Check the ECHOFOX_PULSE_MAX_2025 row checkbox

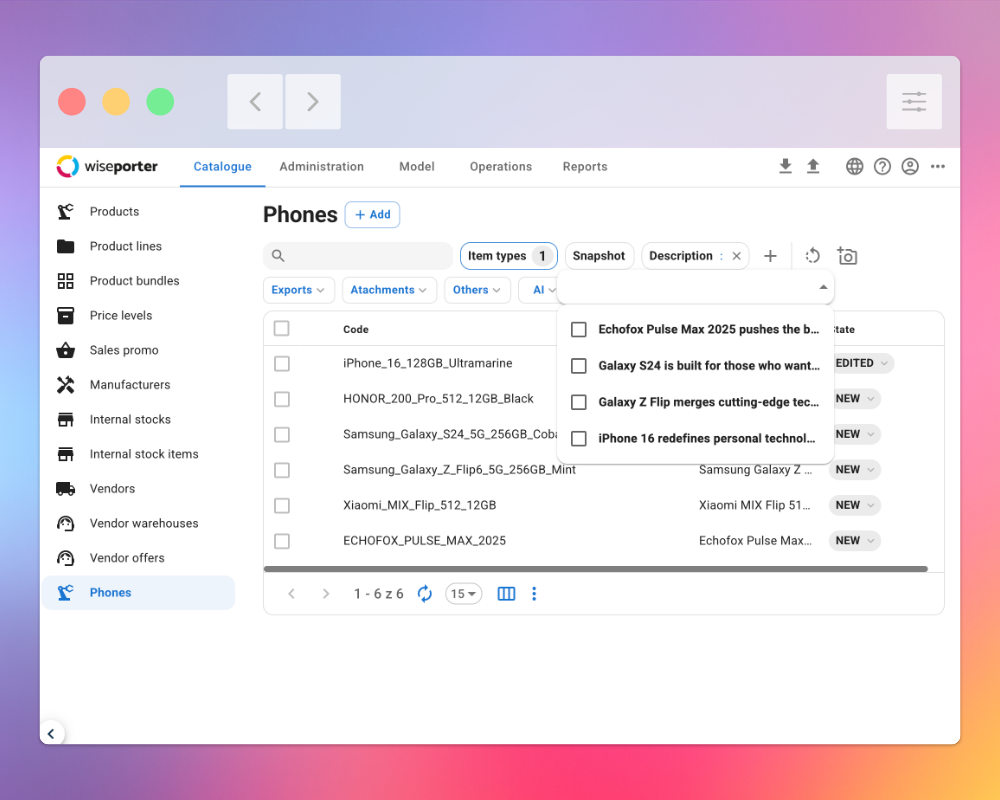(x=281, y=541)
